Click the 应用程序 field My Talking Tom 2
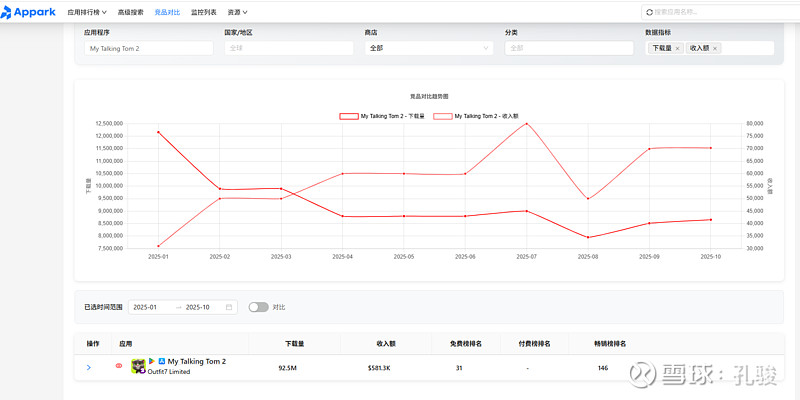 tap(148, 48)
